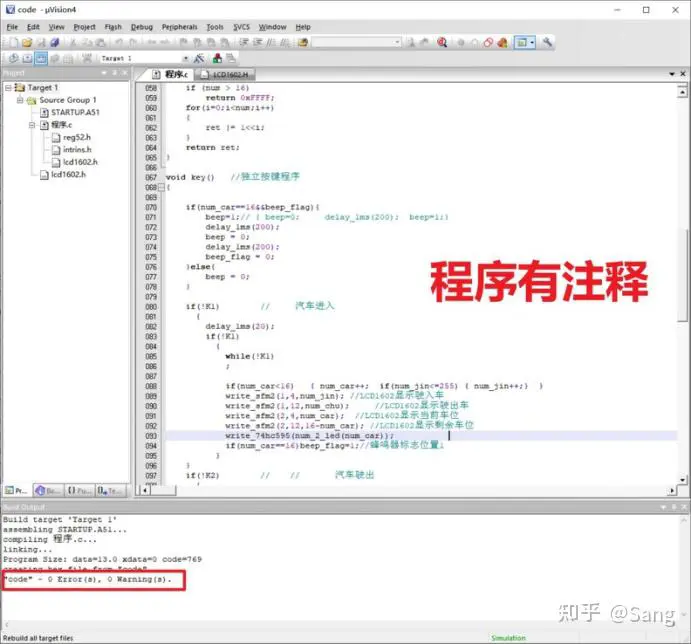This screenshot has width=691, height=644.
Task: Click code line 'void key()'
Action: [190, 177]
